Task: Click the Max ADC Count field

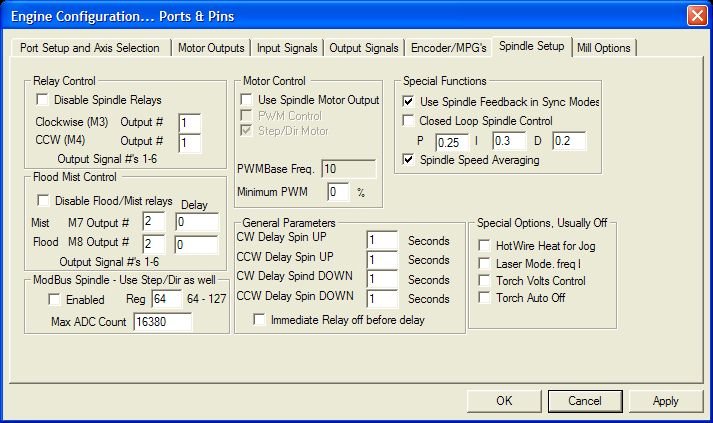Action: pyautogui.click(x=161, y=322)
